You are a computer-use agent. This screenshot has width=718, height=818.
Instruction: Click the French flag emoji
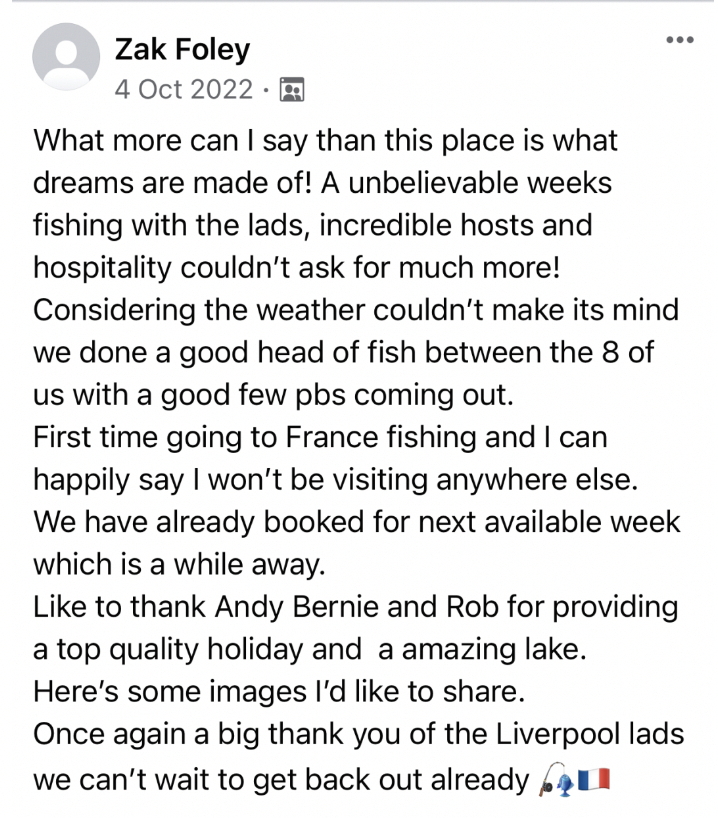593,780
